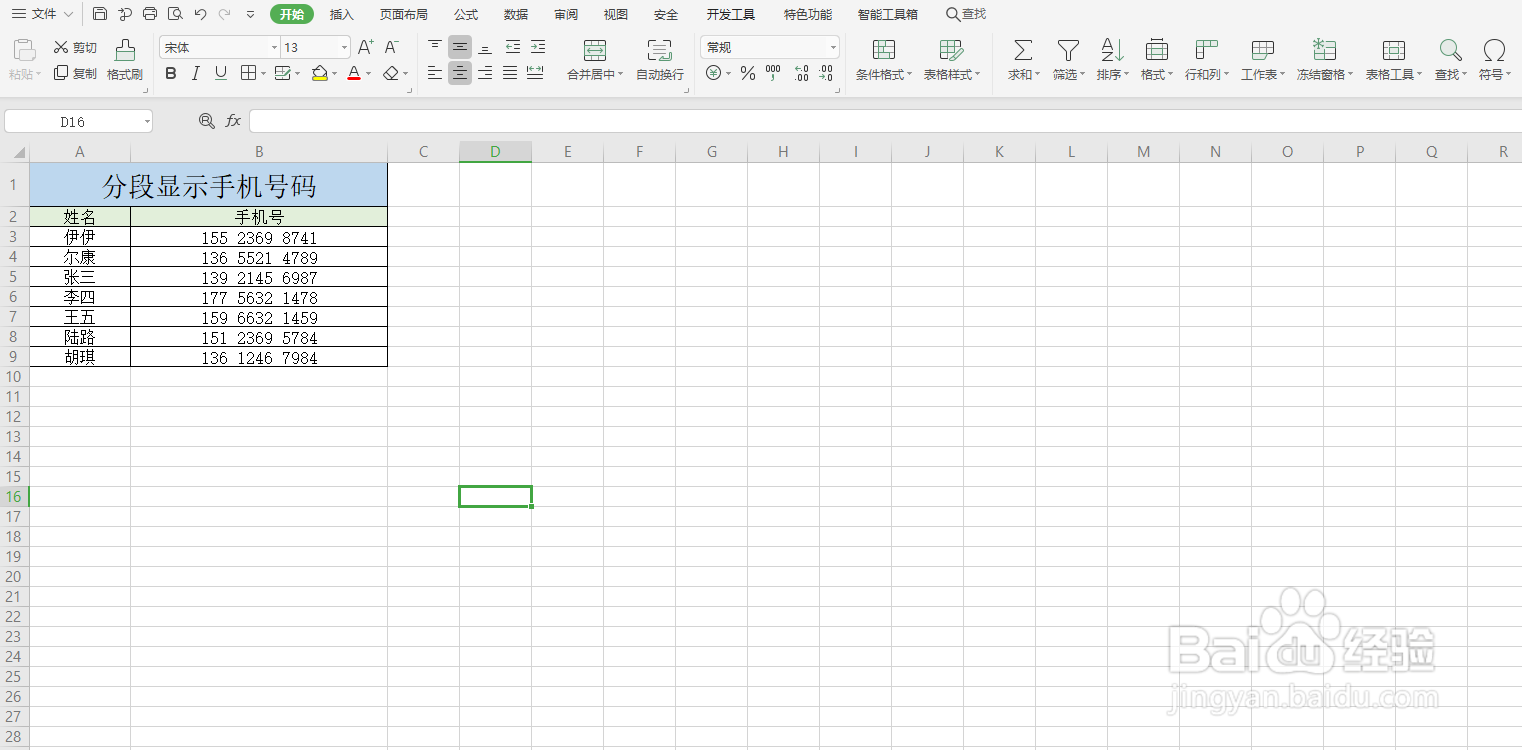Toggle Italic formatting
The image size is (1522, 750).
(196, 73)
